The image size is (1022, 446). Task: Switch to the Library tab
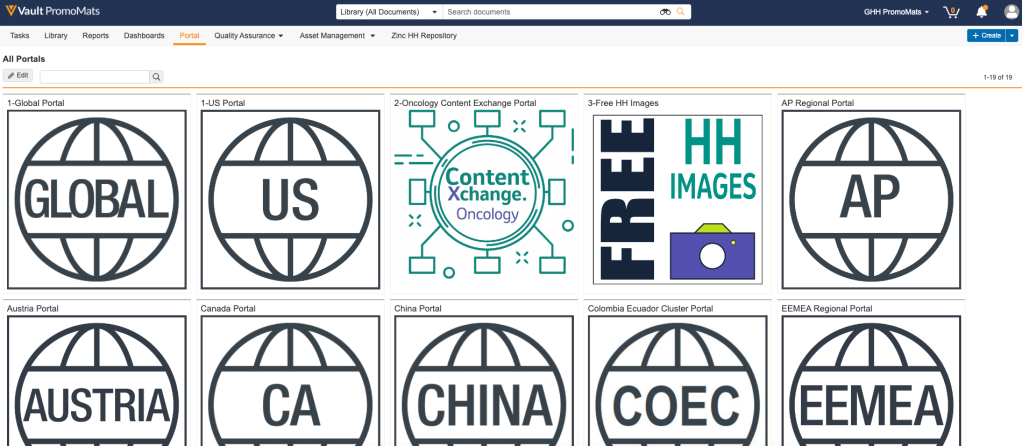(x=56, y=36)
